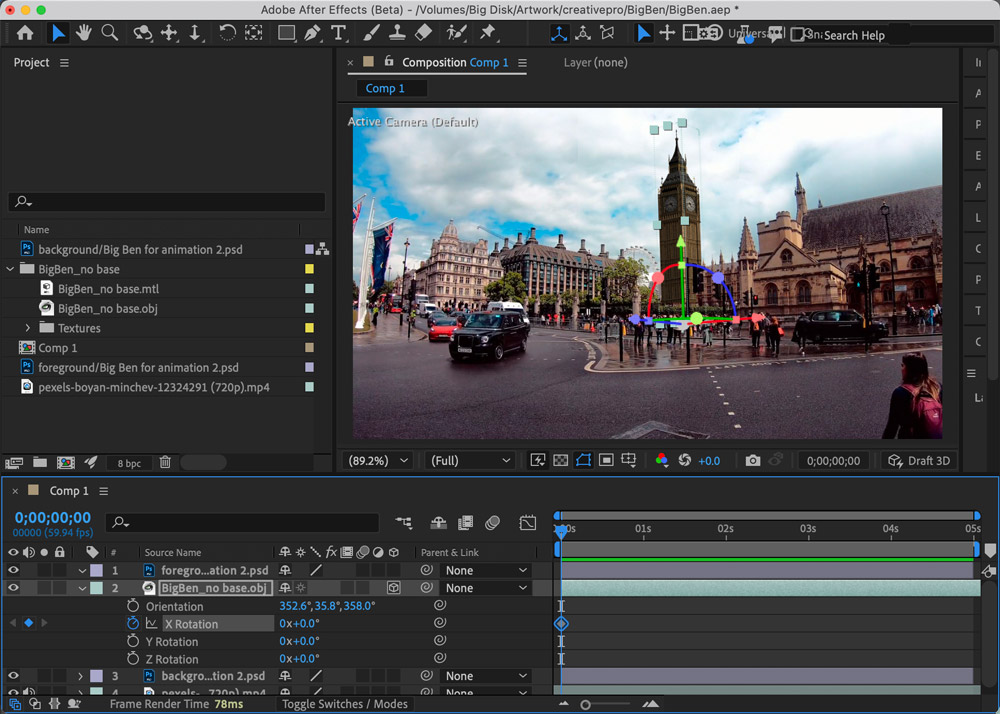This screenshot has width=1000, height=714.
Task: Delete selected item with trash icon
Action: (165, 463)
